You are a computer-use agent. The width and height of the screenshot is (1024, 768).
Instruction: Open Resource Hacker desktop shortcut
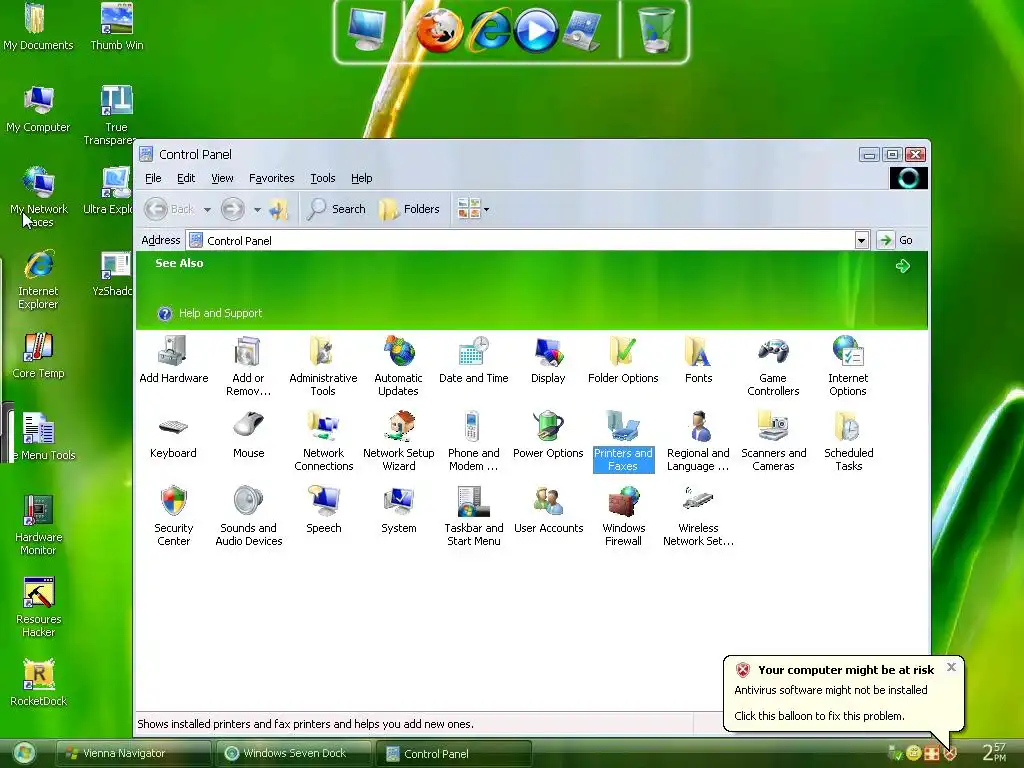38,607
